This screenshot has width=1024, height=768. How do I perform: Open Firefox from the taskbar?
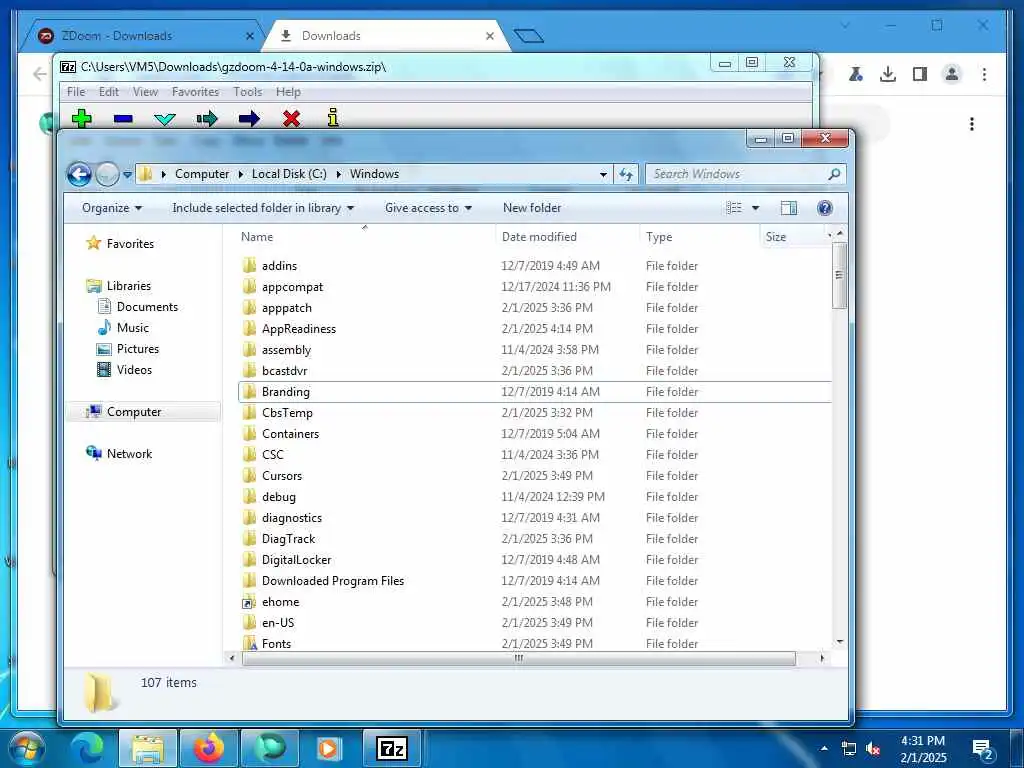(209, 748)
